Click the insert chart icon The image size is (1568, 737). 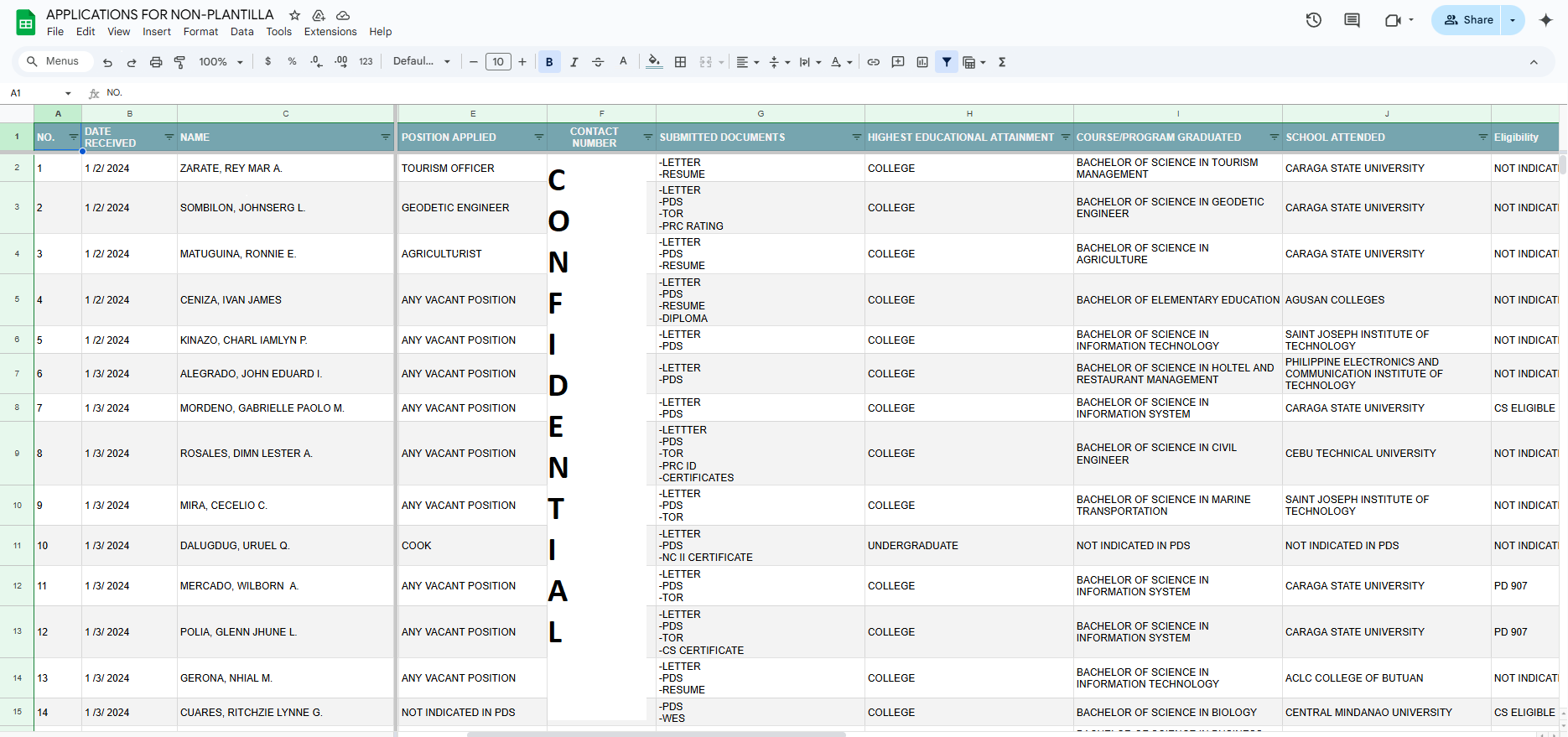922,62
